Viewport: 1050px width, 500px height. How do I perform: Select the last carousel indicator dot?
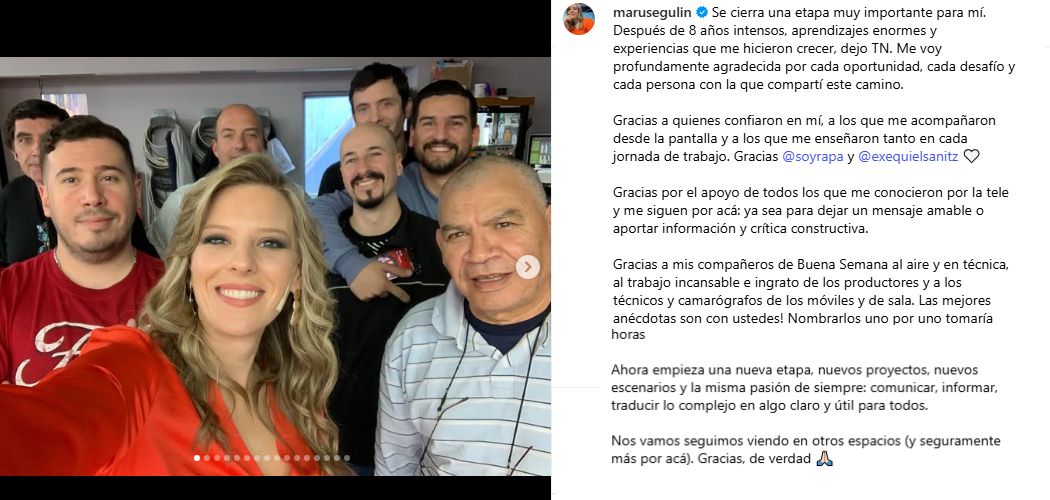[x=347, y=458]
